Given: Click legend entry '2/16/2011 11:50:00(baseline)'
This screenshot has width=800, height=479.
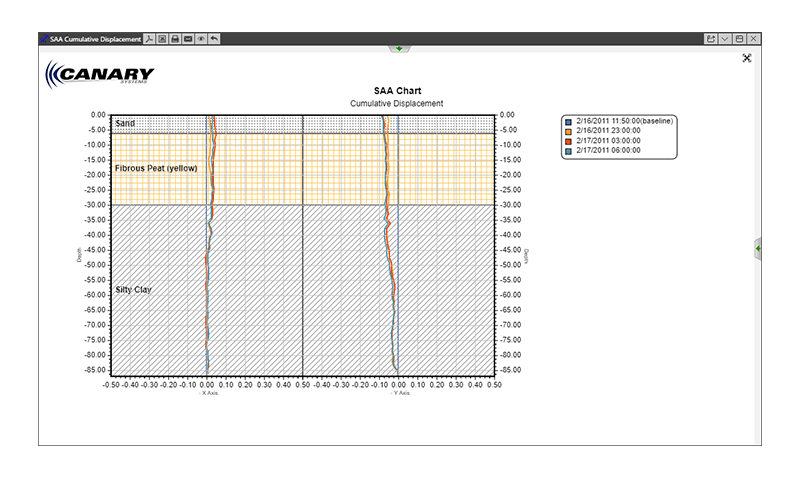Looking at the screenshot, I should (x=624, y=121).
